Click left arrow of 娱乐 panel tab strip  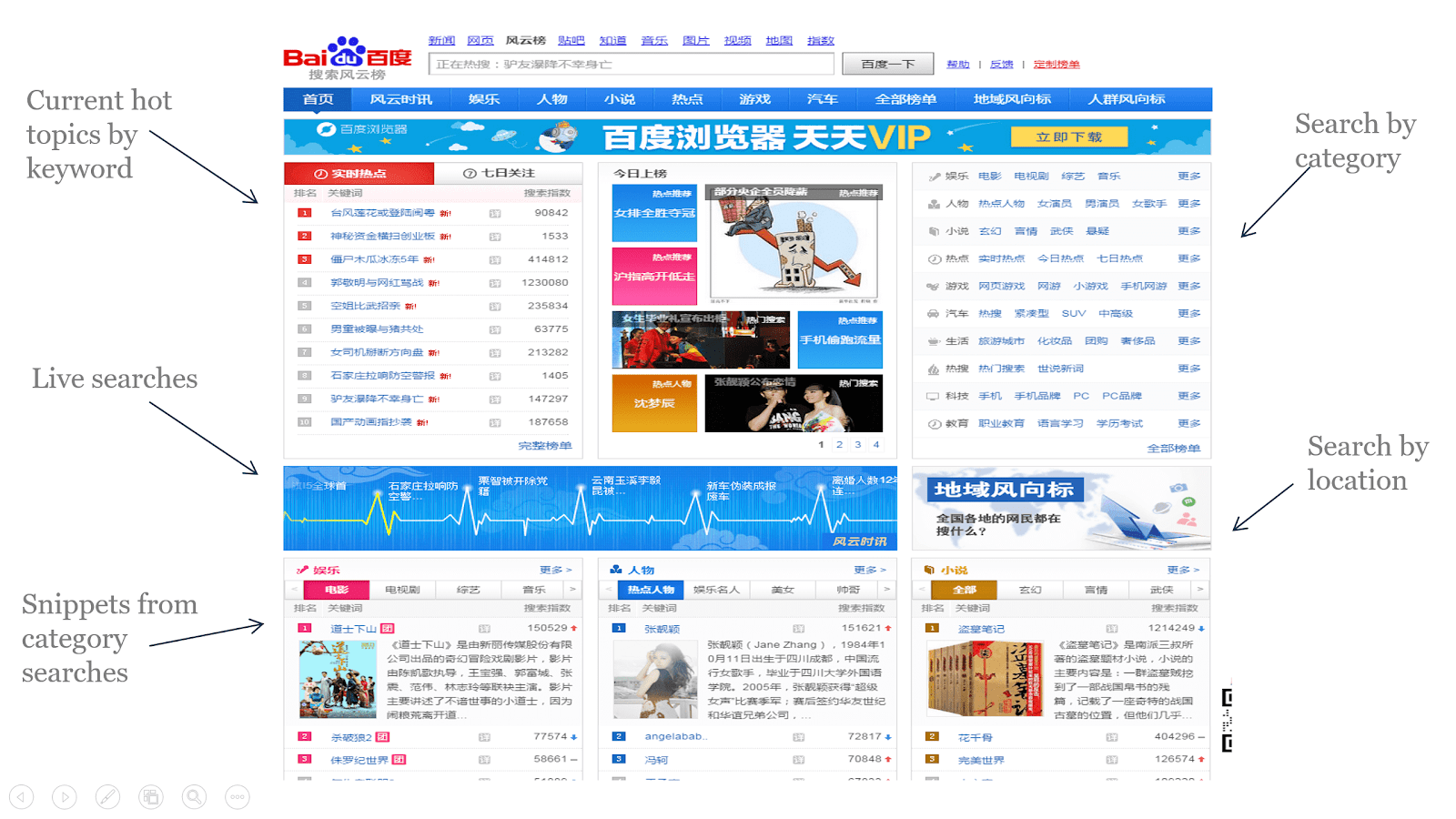pos(293,590)
